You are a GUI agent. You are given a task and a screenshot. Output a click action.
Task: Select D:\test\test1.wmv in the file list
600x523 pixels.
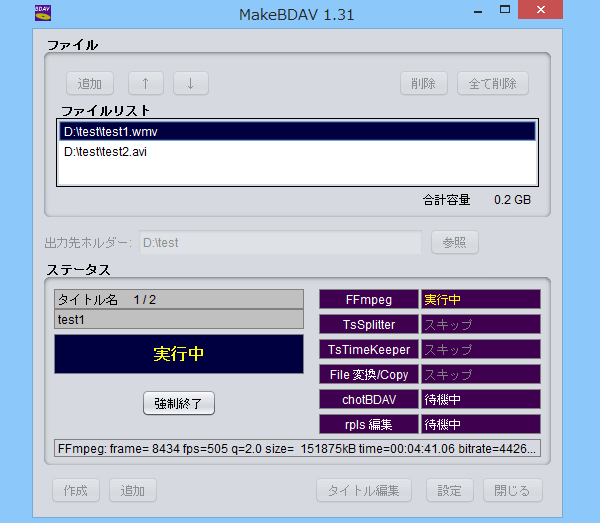tap(297, 131)
